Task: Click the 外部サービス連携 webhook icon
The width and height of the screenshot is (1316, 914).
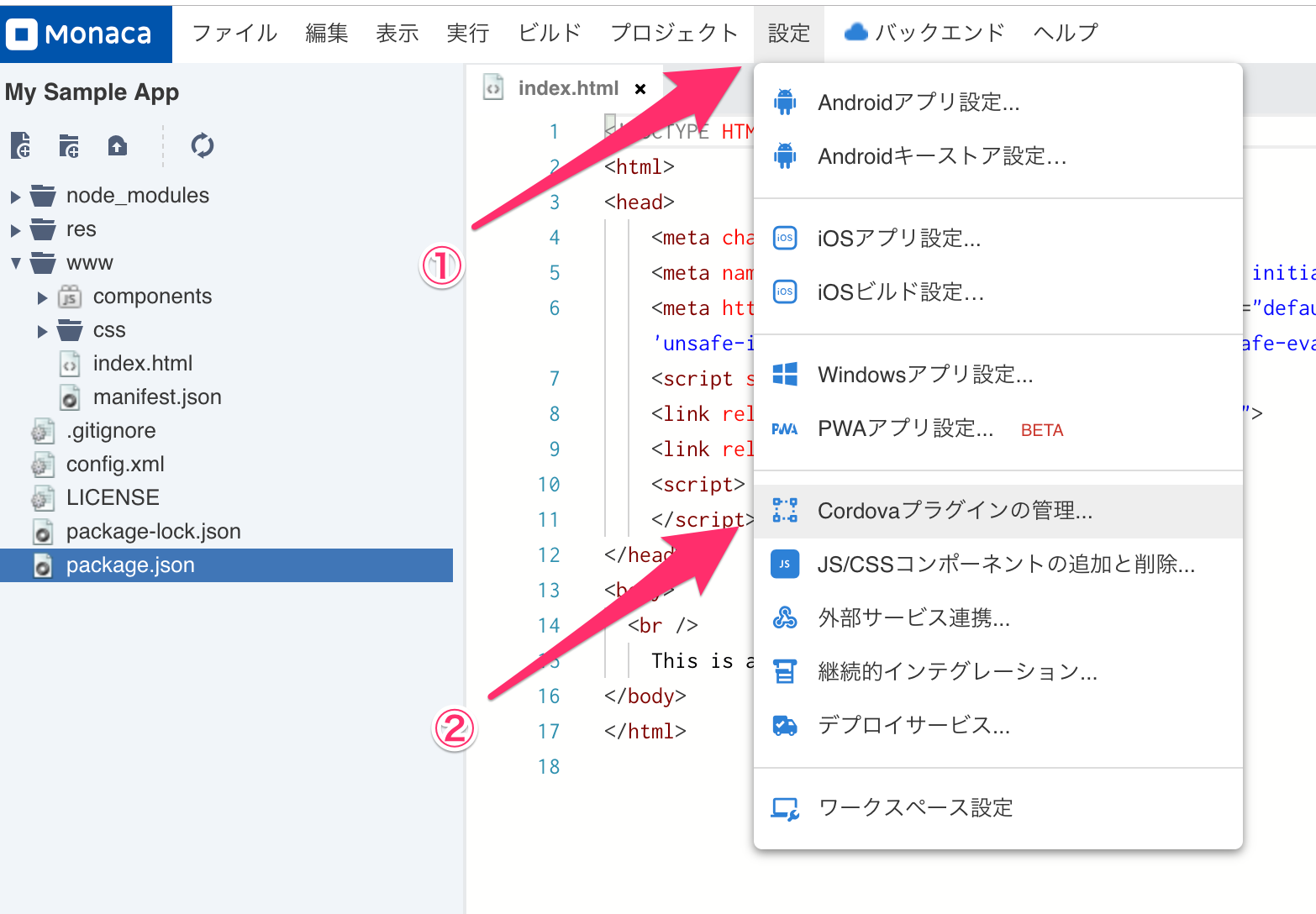Action: pyautogui.click(x=785, y=617)
